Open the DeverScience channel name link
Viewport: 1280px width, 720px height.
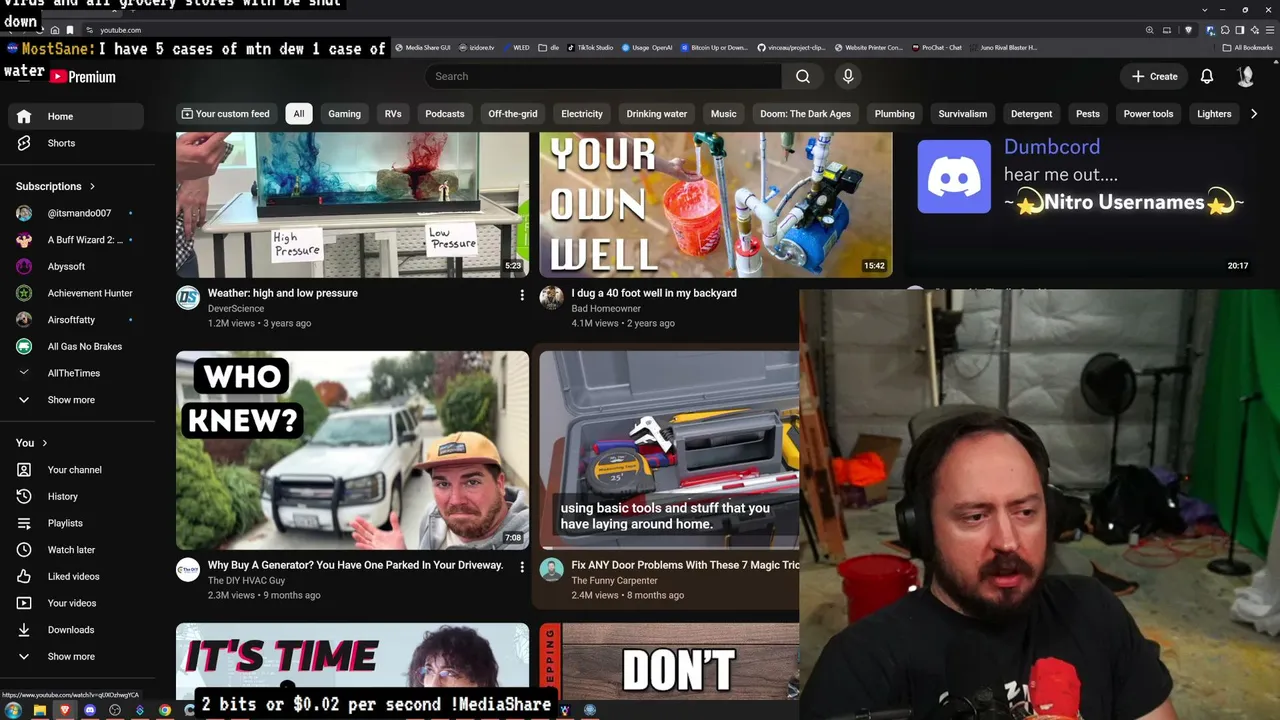[236, 309]
